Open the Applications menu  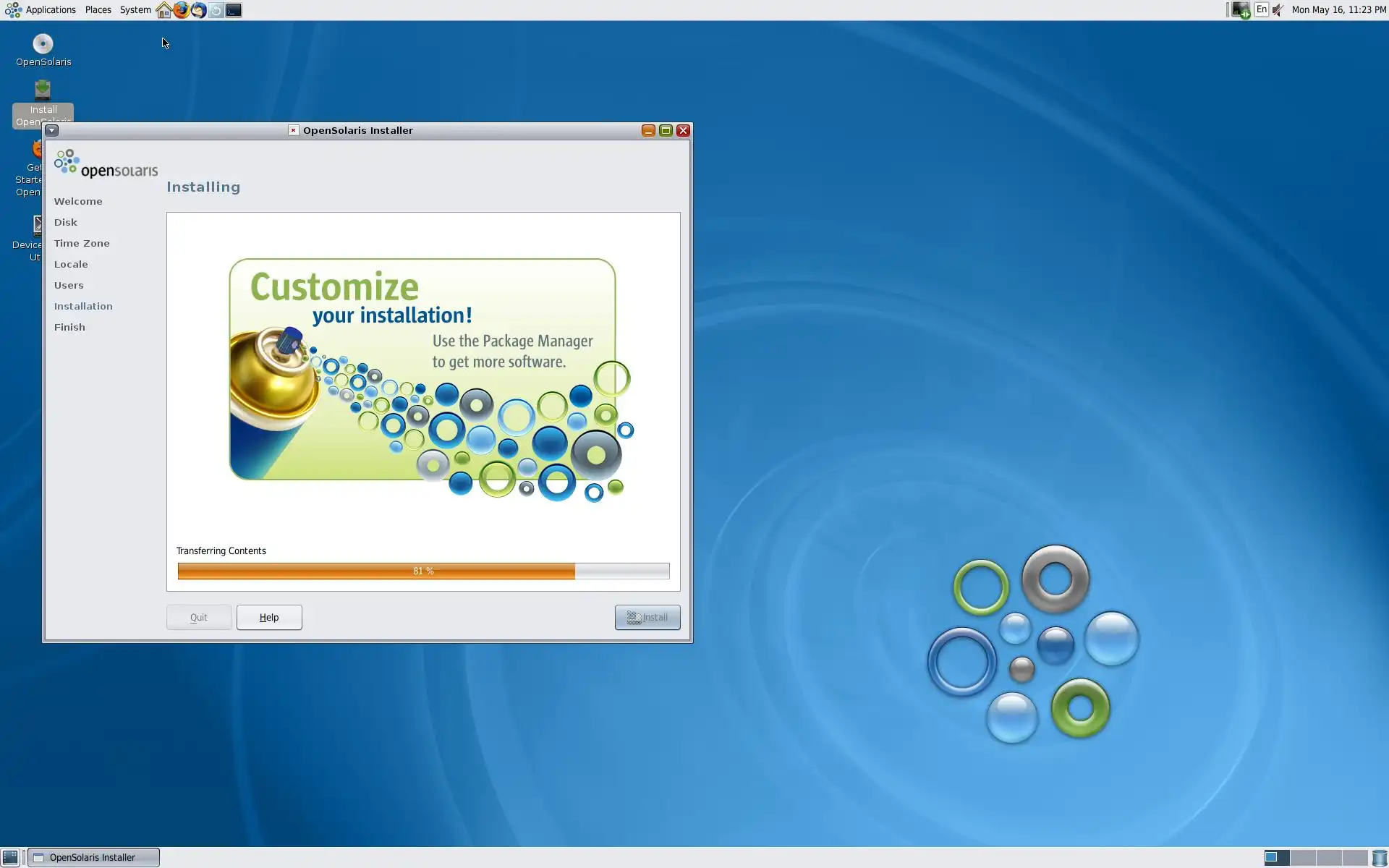pyautogui.click(x=42, y=10)
